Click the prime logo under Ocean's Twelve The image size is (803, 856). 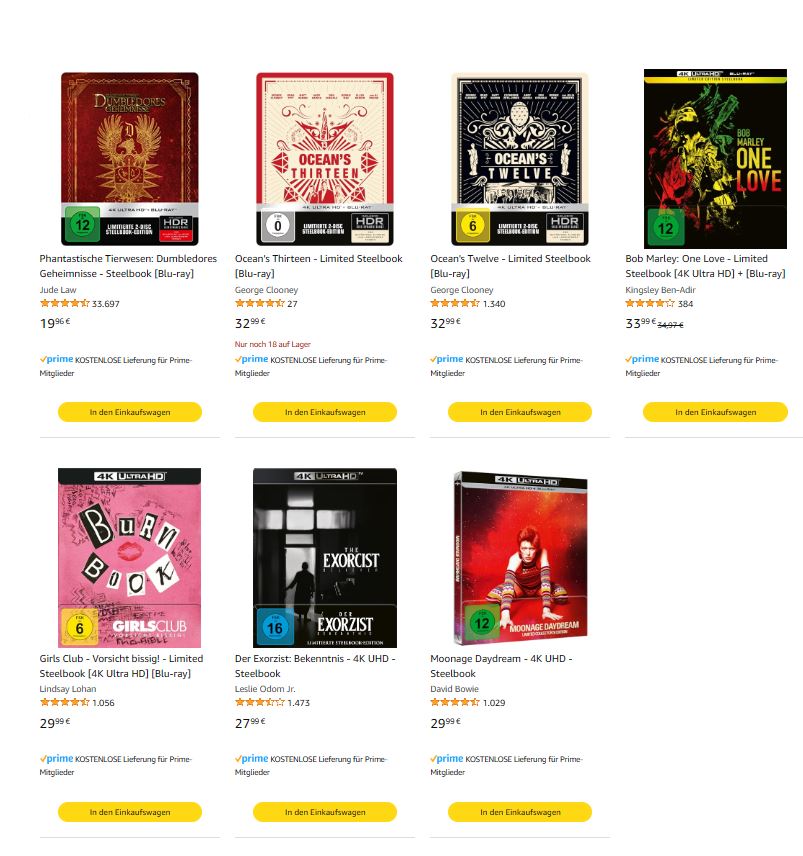(447, 359)
